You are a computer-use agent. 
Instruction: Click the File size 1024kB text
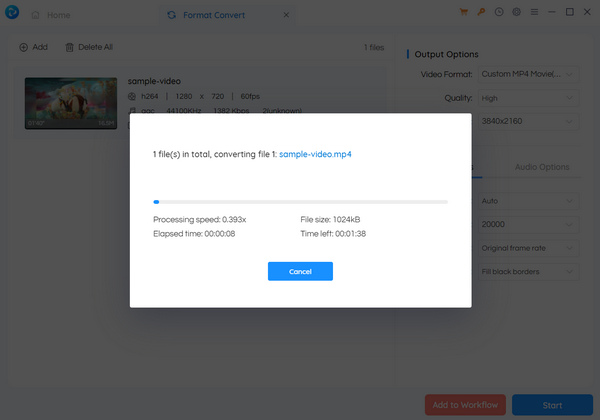pyautogui.click(x=330, y=220)
